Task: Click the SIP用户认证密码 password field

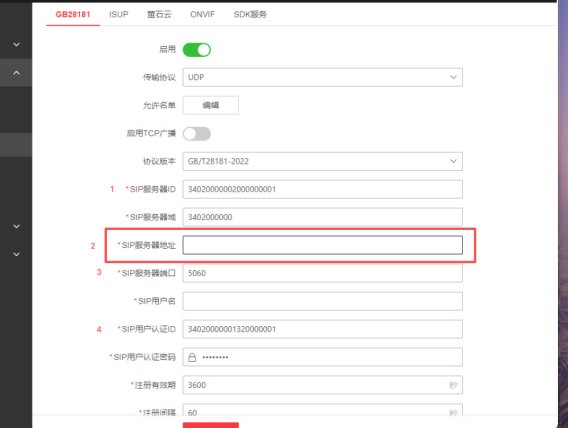Action: pyautogui.click(x=322, y=357)
